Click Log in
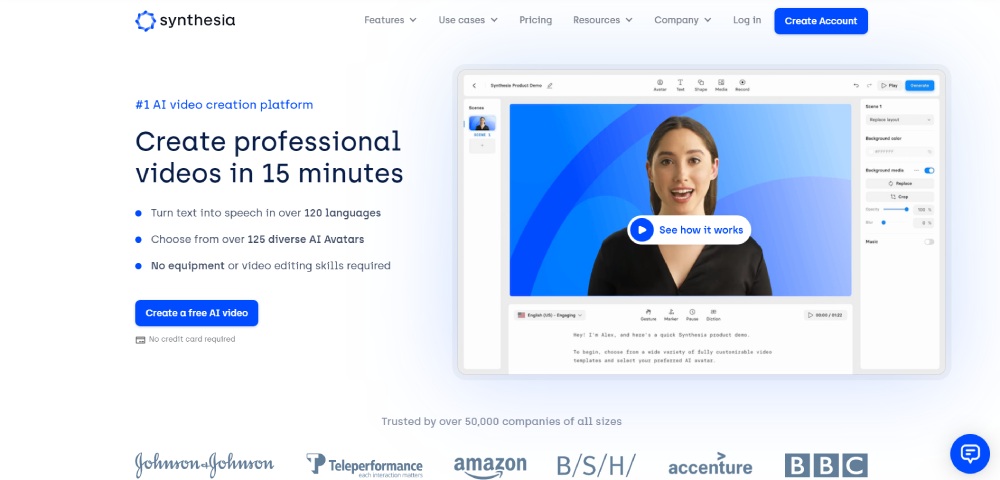This screenshot has width=1000, height=480. 747,20
